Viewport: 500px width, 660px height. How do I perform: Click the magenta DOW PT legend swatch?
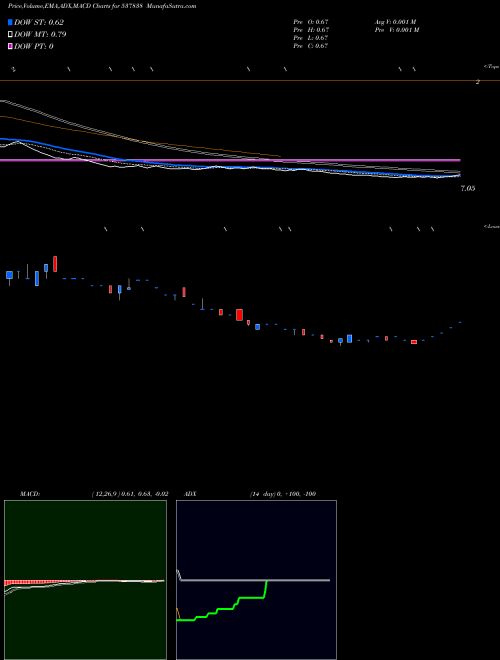click(x=10, y=46)
